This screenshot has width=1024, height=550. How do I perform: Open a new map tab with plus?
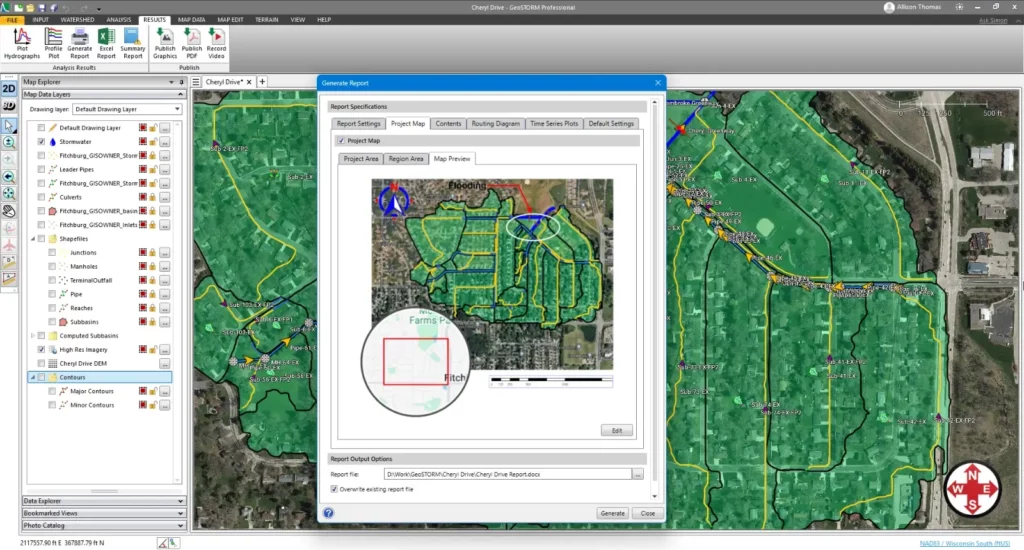263,82
